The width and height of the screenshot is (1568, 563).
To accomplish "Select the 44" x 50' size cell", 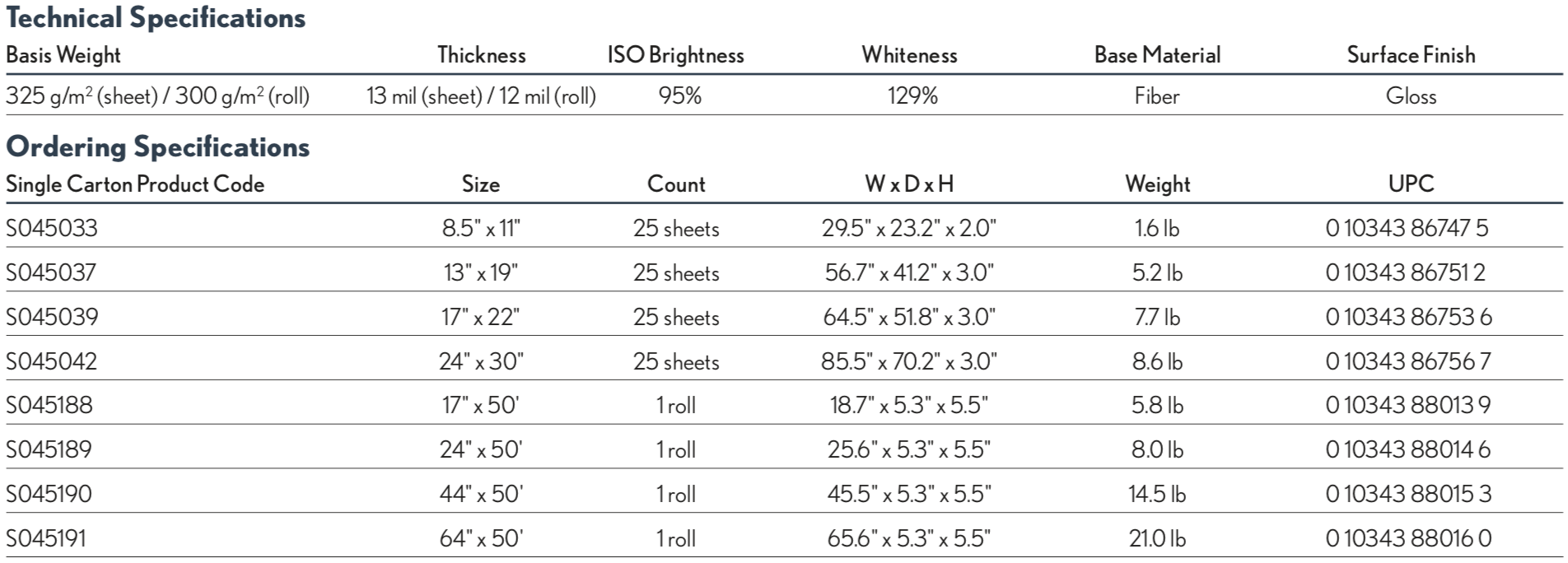I will click(x=481, y=494).
